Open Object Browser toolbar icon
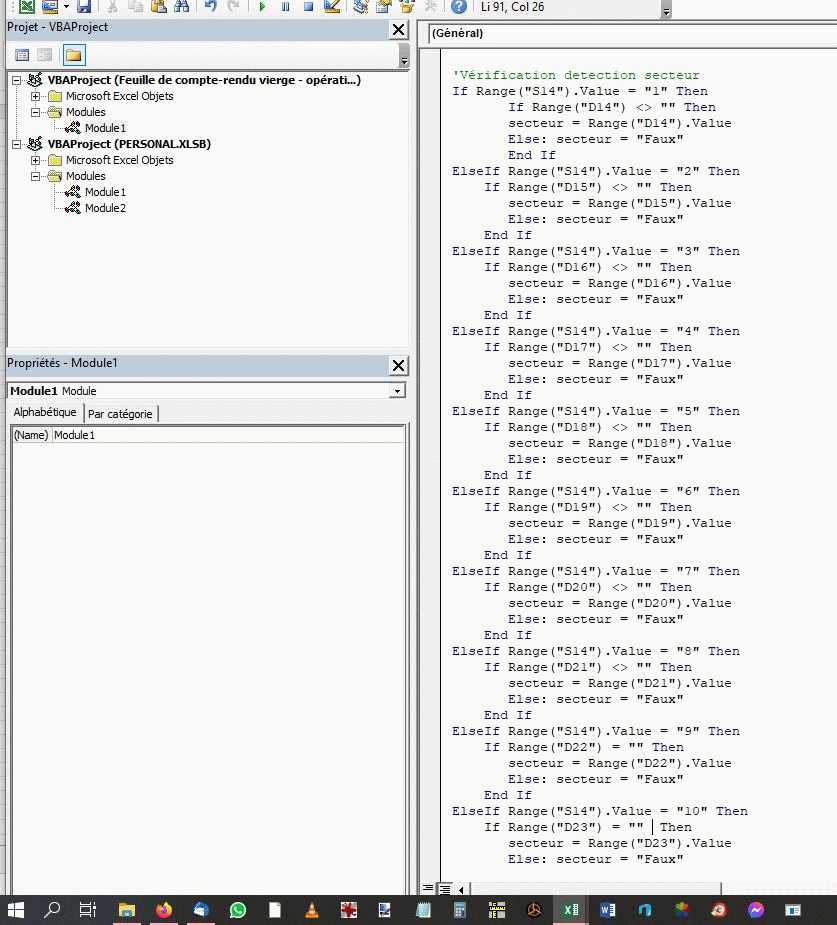The image size is (837, 925). tap(407, 6)
